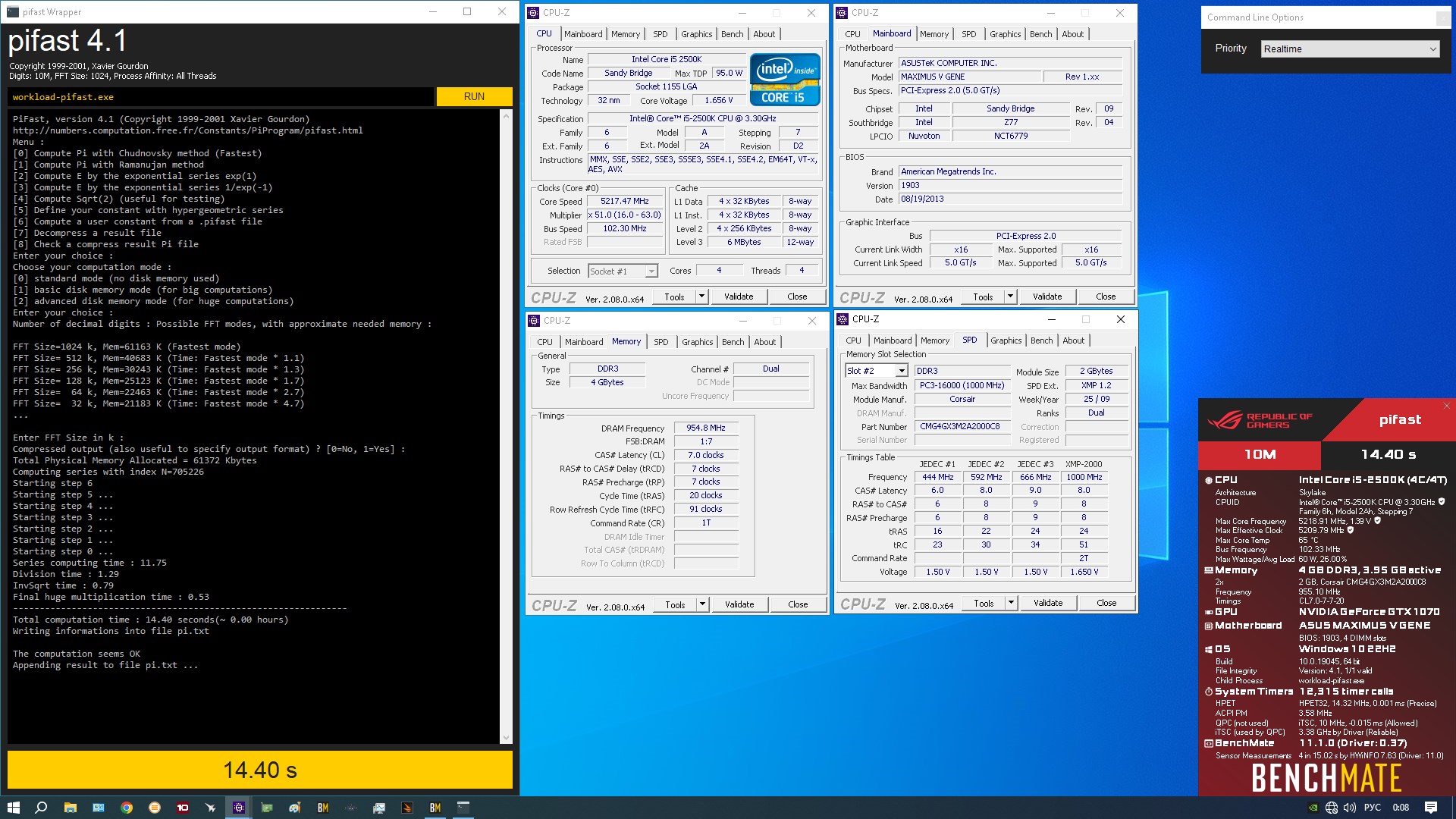Image resolution: width=1456 pixels, height=819 pixels.
Task: Click the red '10' taskbar icon
Action: point(183,808)
